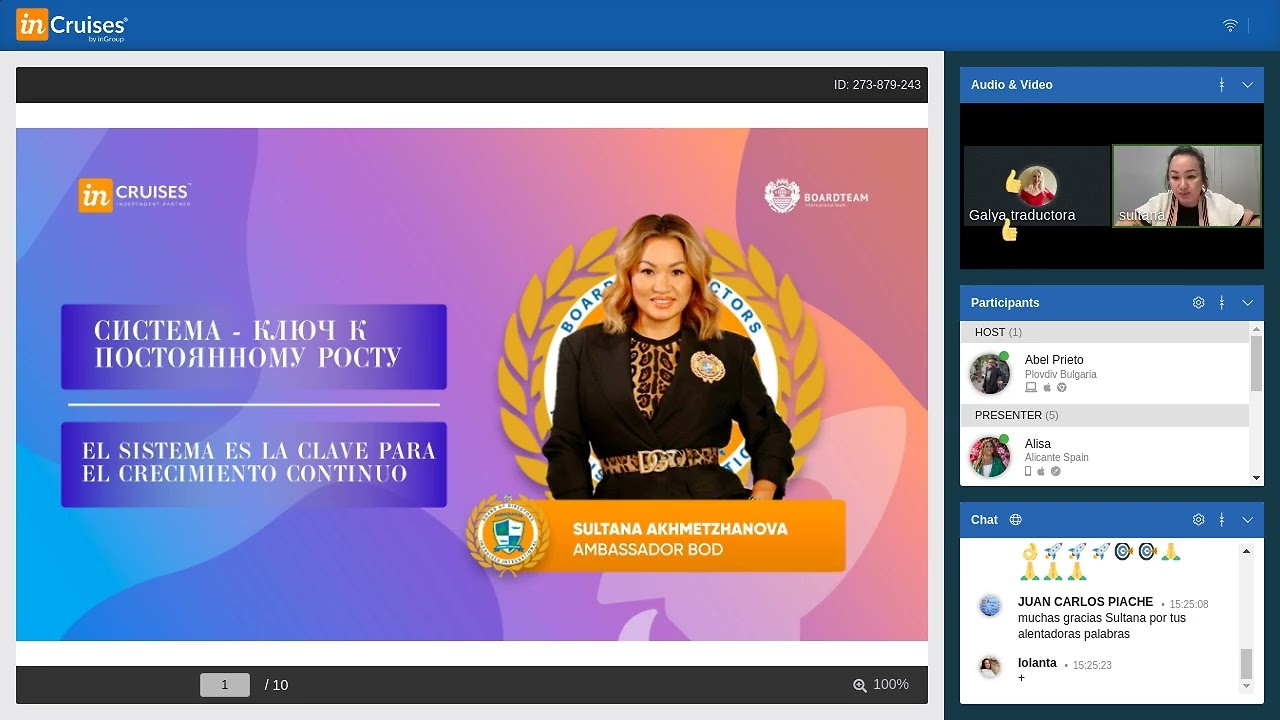Click Chat scroll up arrow

click(x=1246, y=552)
